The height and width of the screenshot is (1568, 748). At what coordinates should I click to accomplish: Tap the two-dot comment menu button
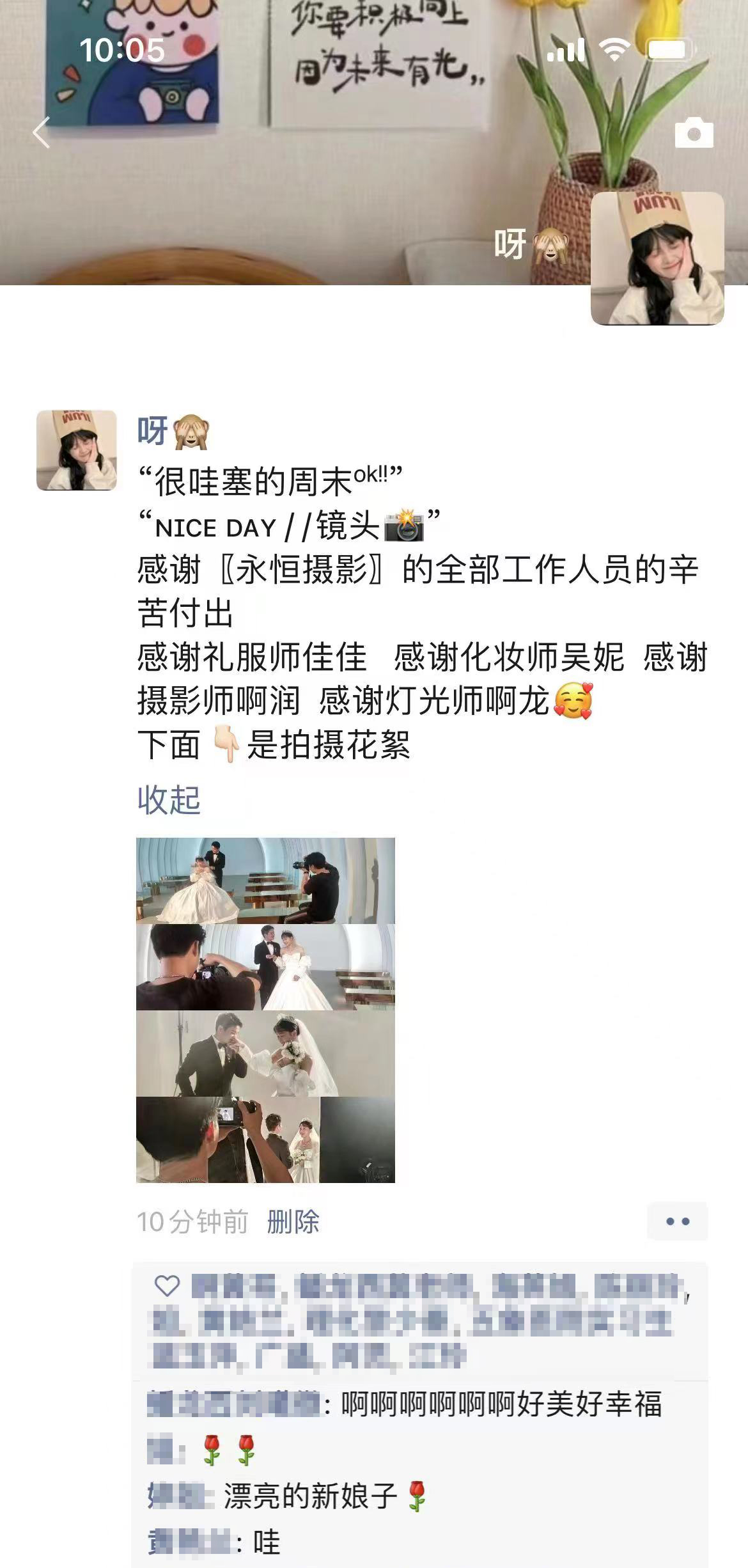[678, 1221]
